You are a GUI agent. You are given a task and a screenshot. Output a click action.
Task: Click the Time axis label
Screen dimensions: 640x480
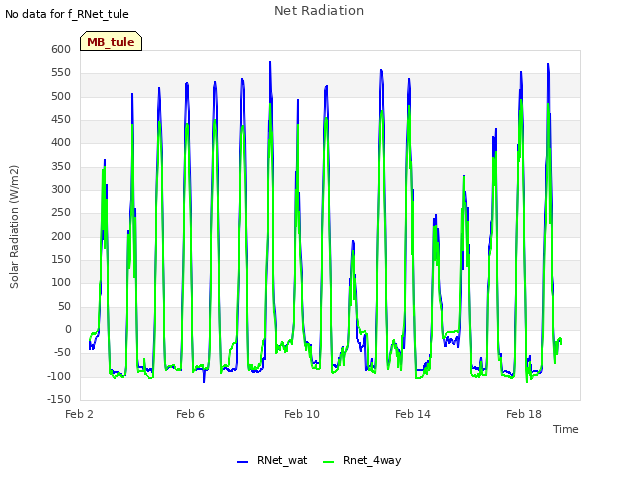tap(566, 429)
